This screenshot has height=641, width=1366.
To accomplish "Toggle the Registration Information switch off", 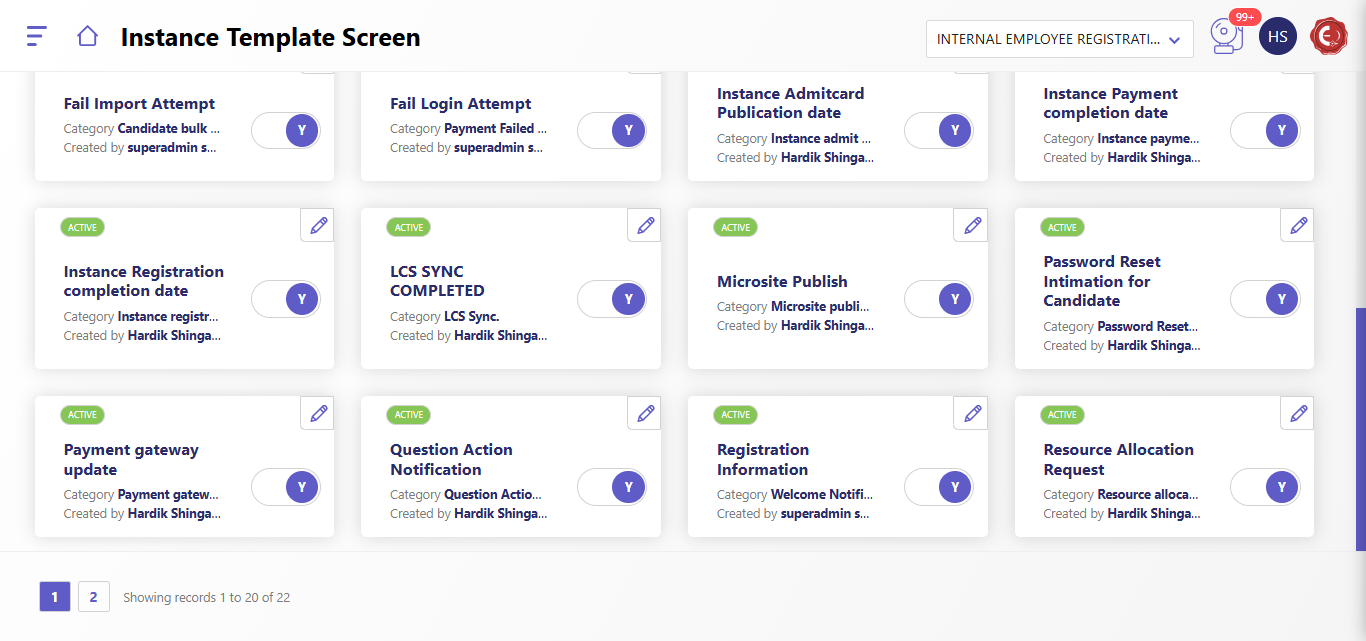I will tap(939, 487).
